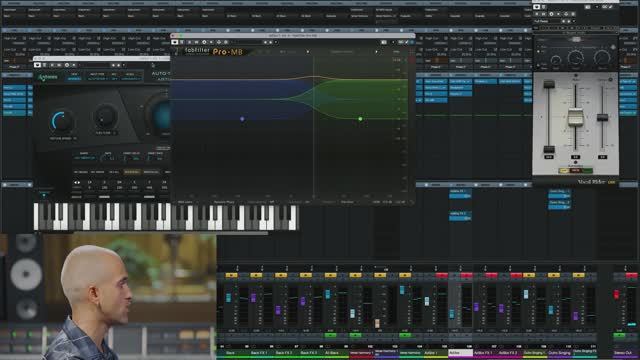The height and width of the screenshot is (360, 640).
Task: Select the AdVox FX 2 channel name
Action: click(x=508, y=353)
